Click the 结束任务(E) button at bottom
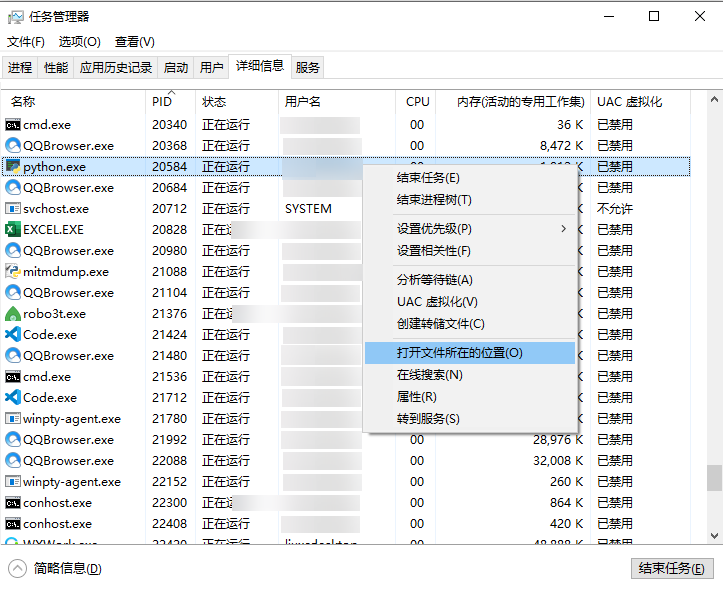This screenshot has height=593, width=723. click(x=672, y=569)
